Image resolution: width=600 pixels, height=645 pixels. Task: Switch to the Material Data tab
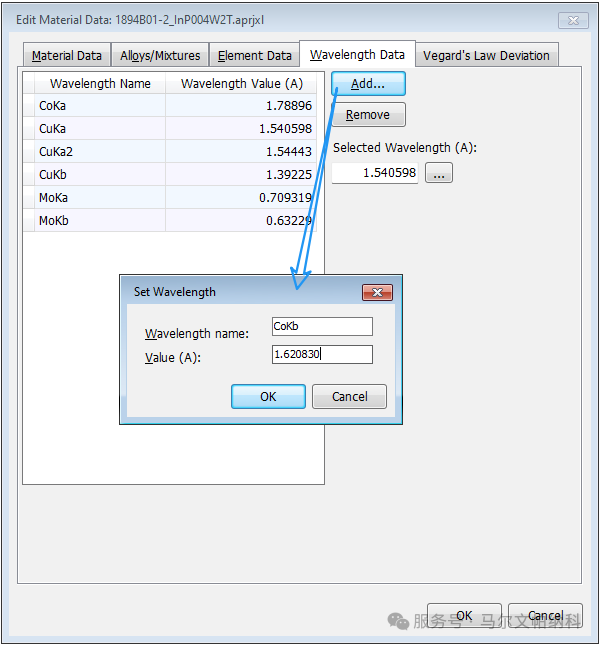click(67, 56)
